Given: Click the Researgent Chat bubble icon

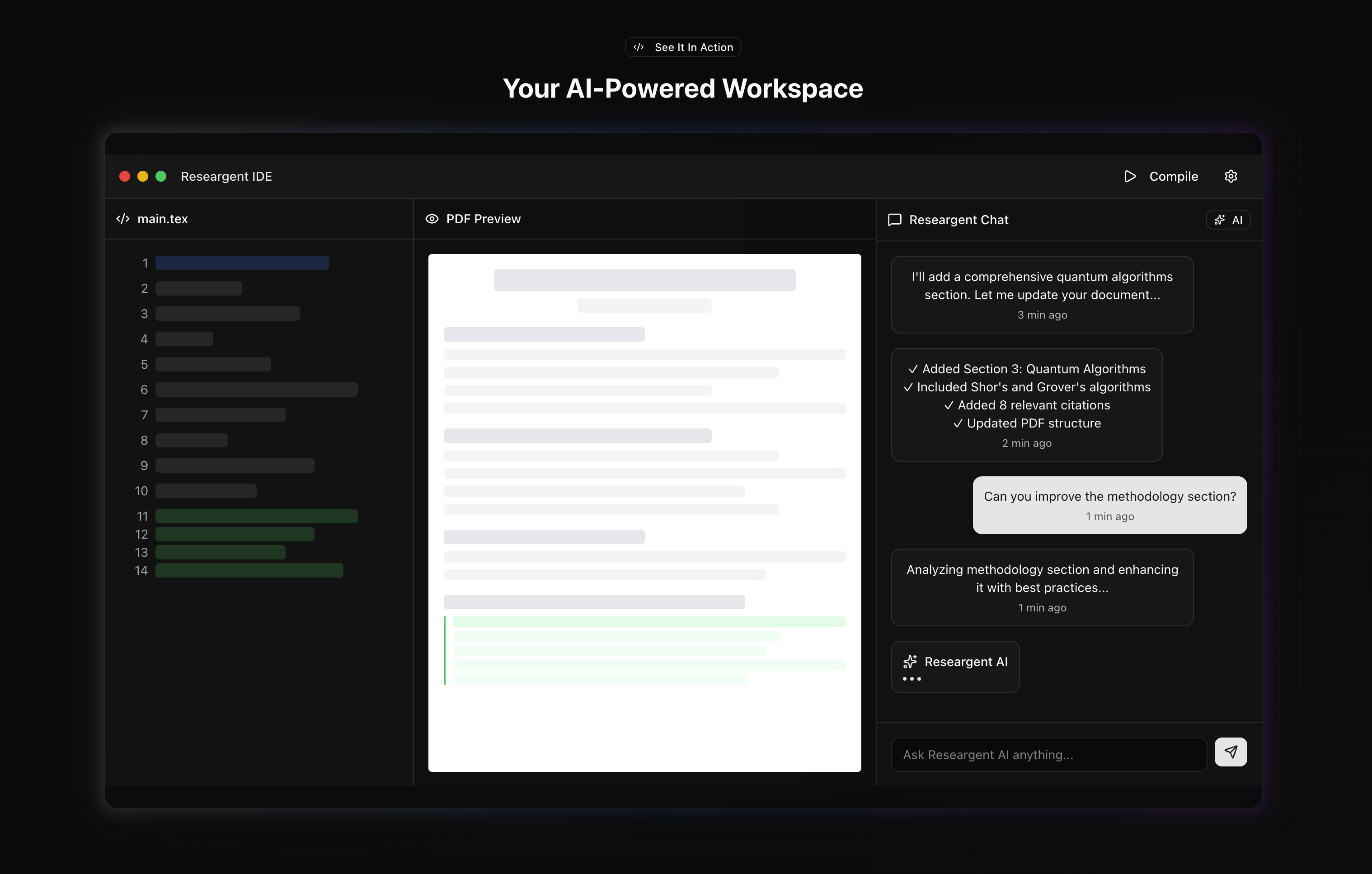Looking at the screenshot, I should point(894,220).
